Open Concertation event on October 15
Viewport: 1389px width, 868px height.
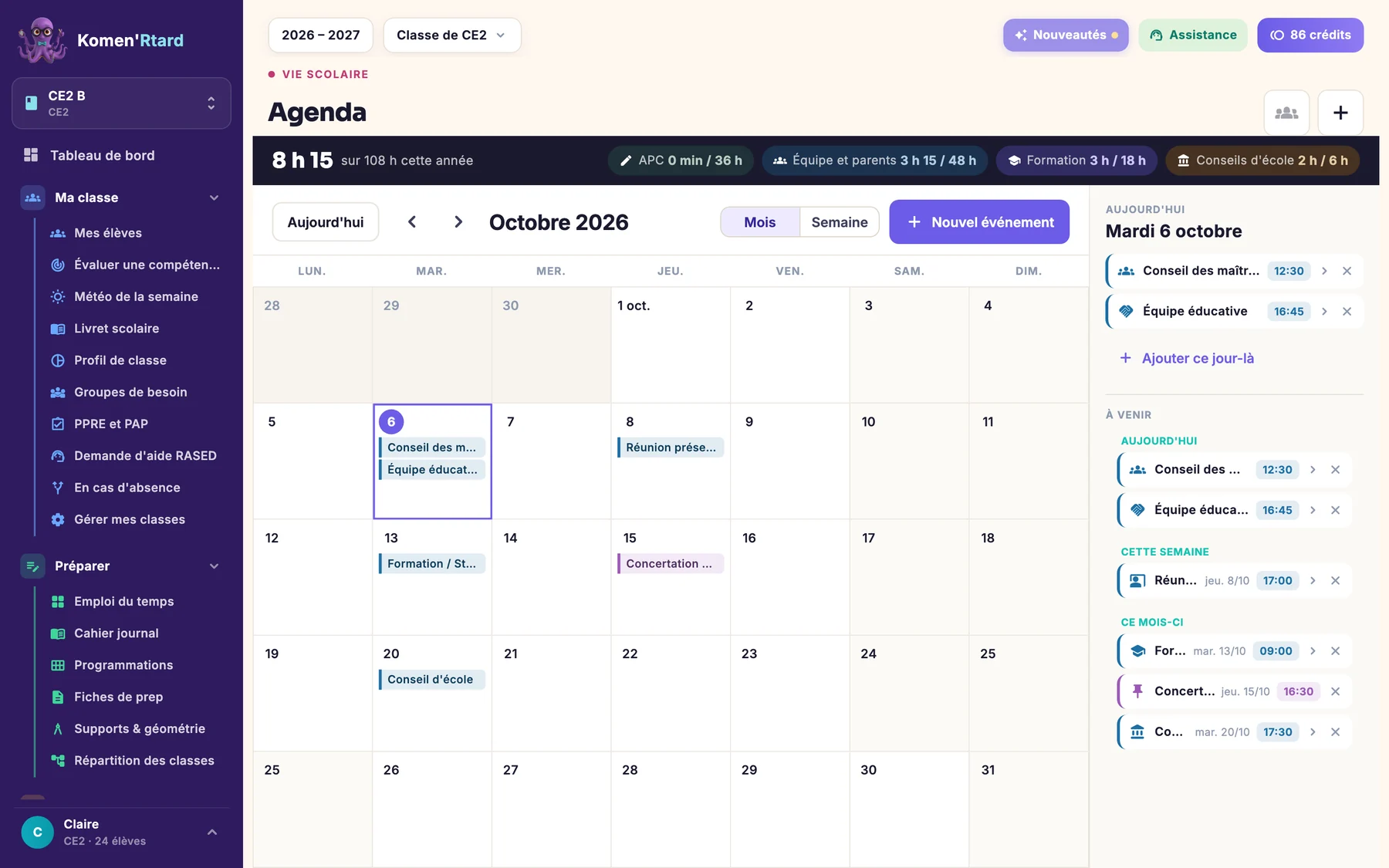[671, 564]
